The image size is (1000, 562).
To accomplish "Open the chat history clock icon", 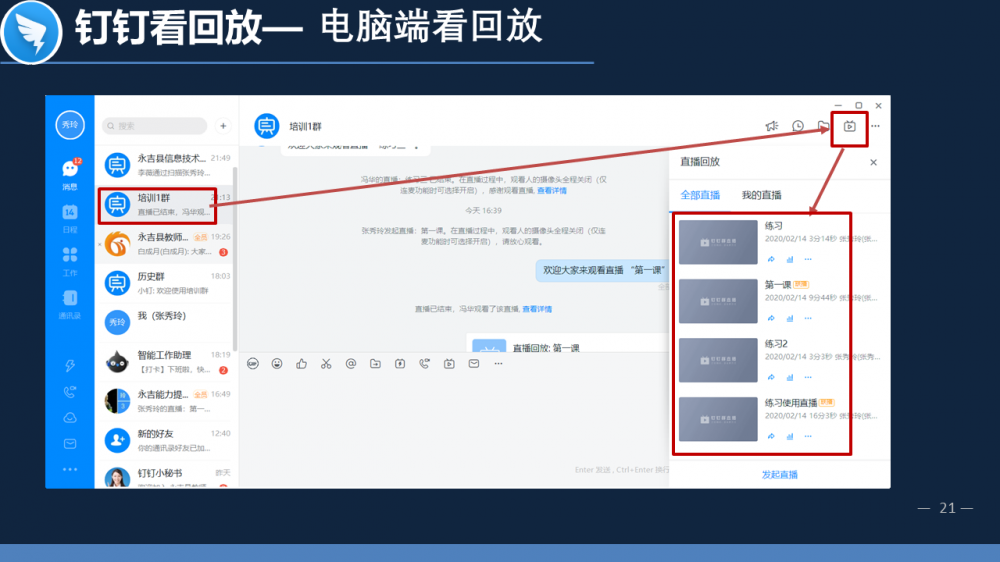I will tap(798, 126).
